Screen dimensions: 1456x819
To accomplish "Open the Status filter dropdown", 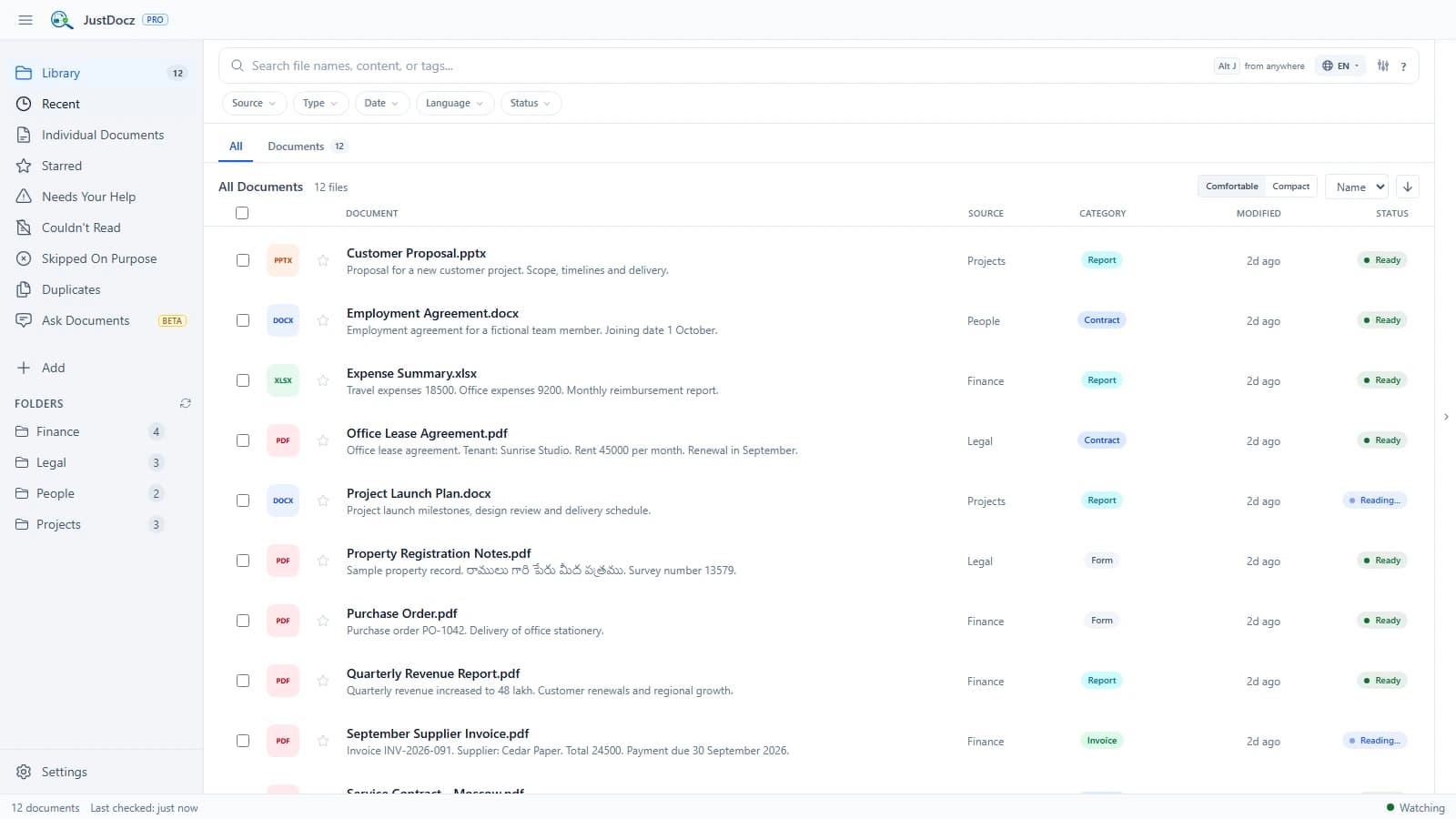I will (531, 103).
